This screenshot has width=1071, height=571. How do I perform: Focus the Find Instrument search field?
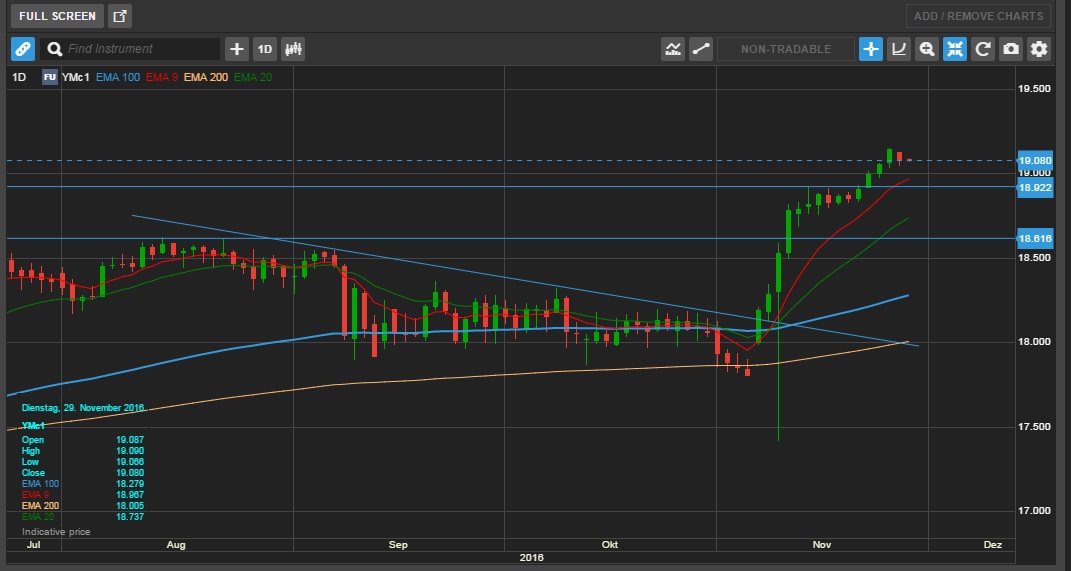pos(130,49)
